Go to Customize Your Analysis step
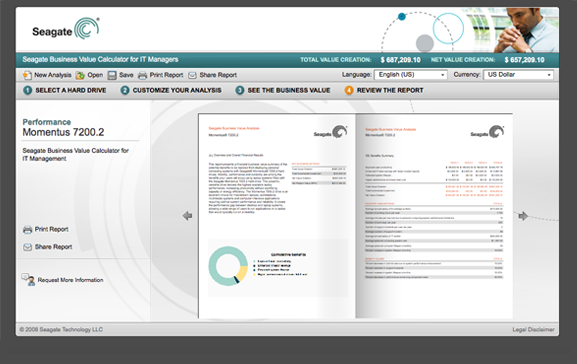Screen dimensions: 577x364 pos(177,90)
